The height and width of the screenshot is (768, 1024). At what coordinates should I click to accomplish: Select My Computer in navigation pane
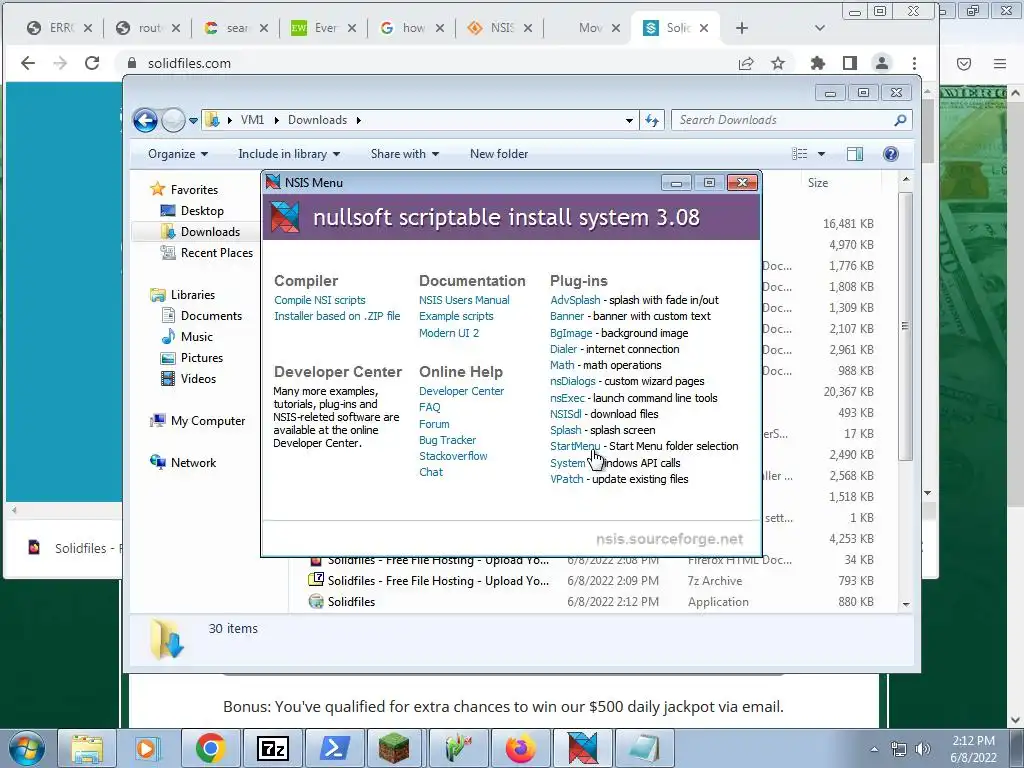click(208, 421)
